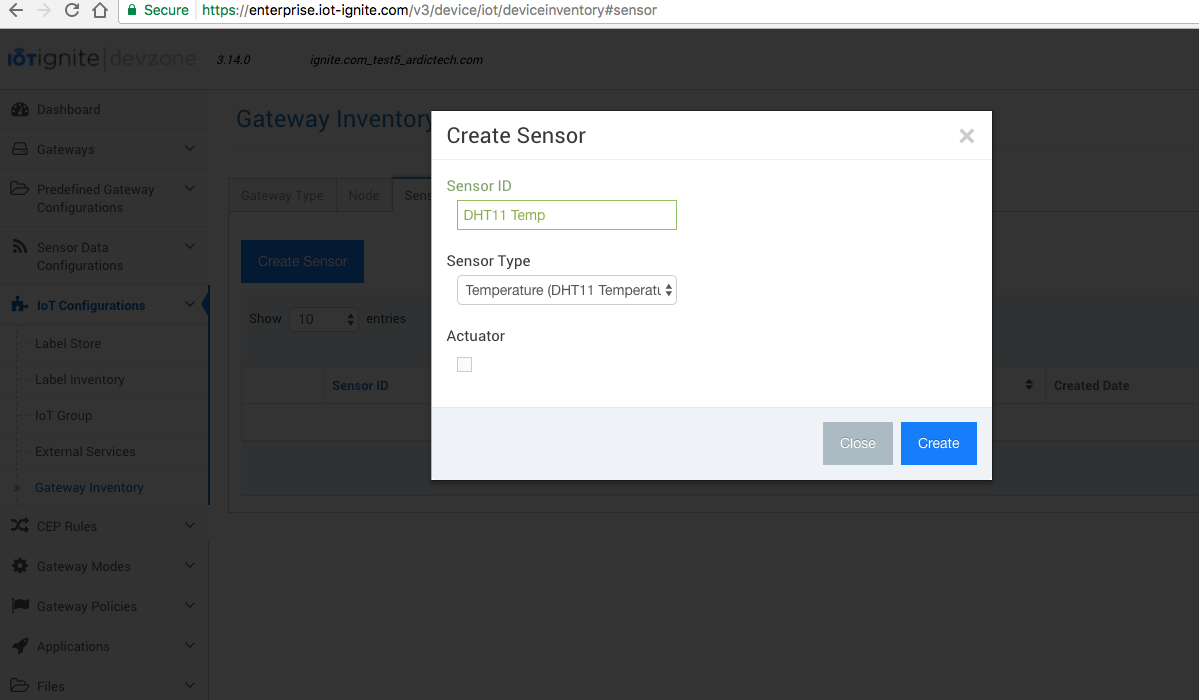Viewport: 1199px width, 700px height.
Task: Select the Gateways icon
Action: [22, 148]
